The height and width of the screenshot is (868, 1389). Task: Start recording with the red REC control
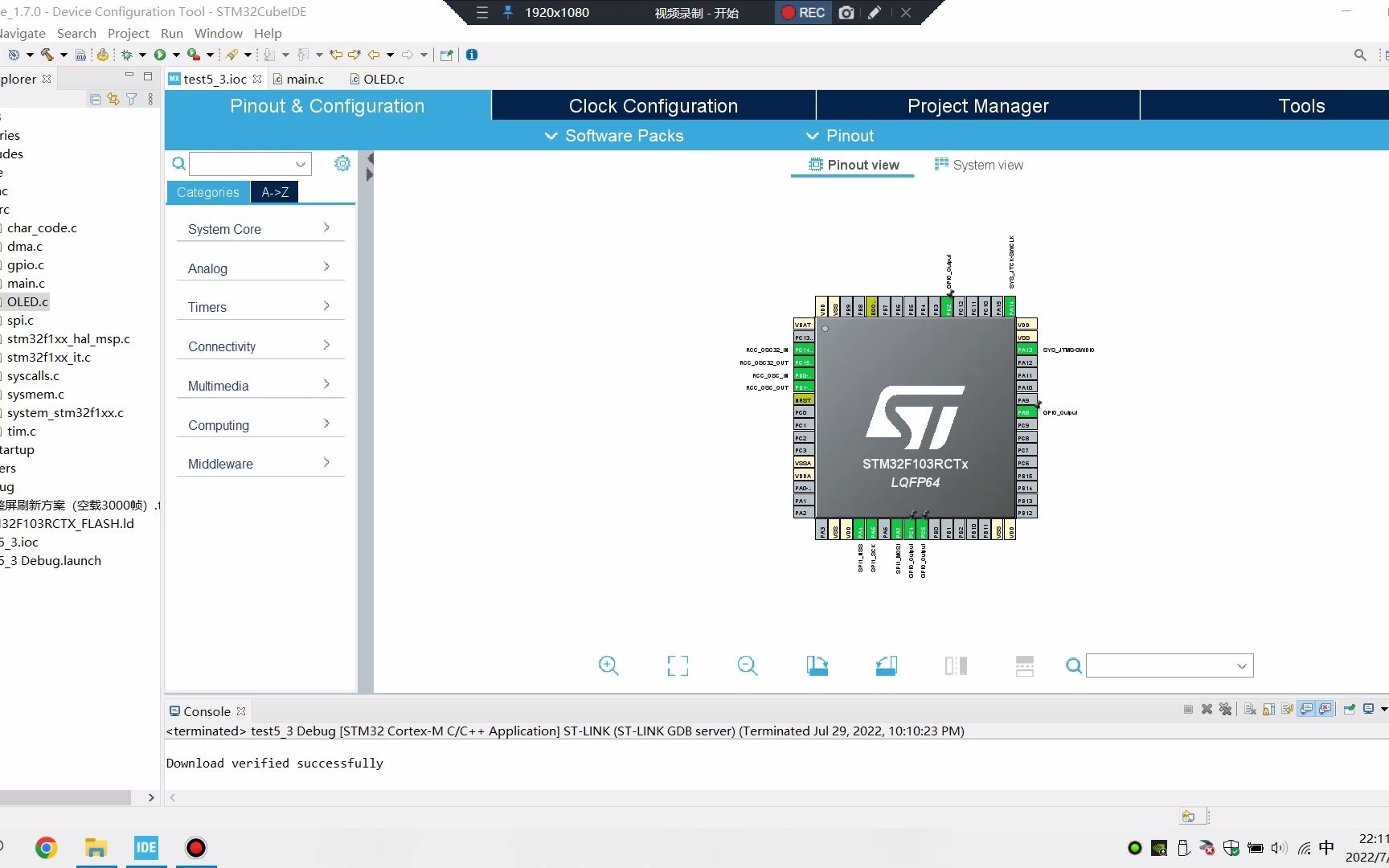(x=801, y=13)
